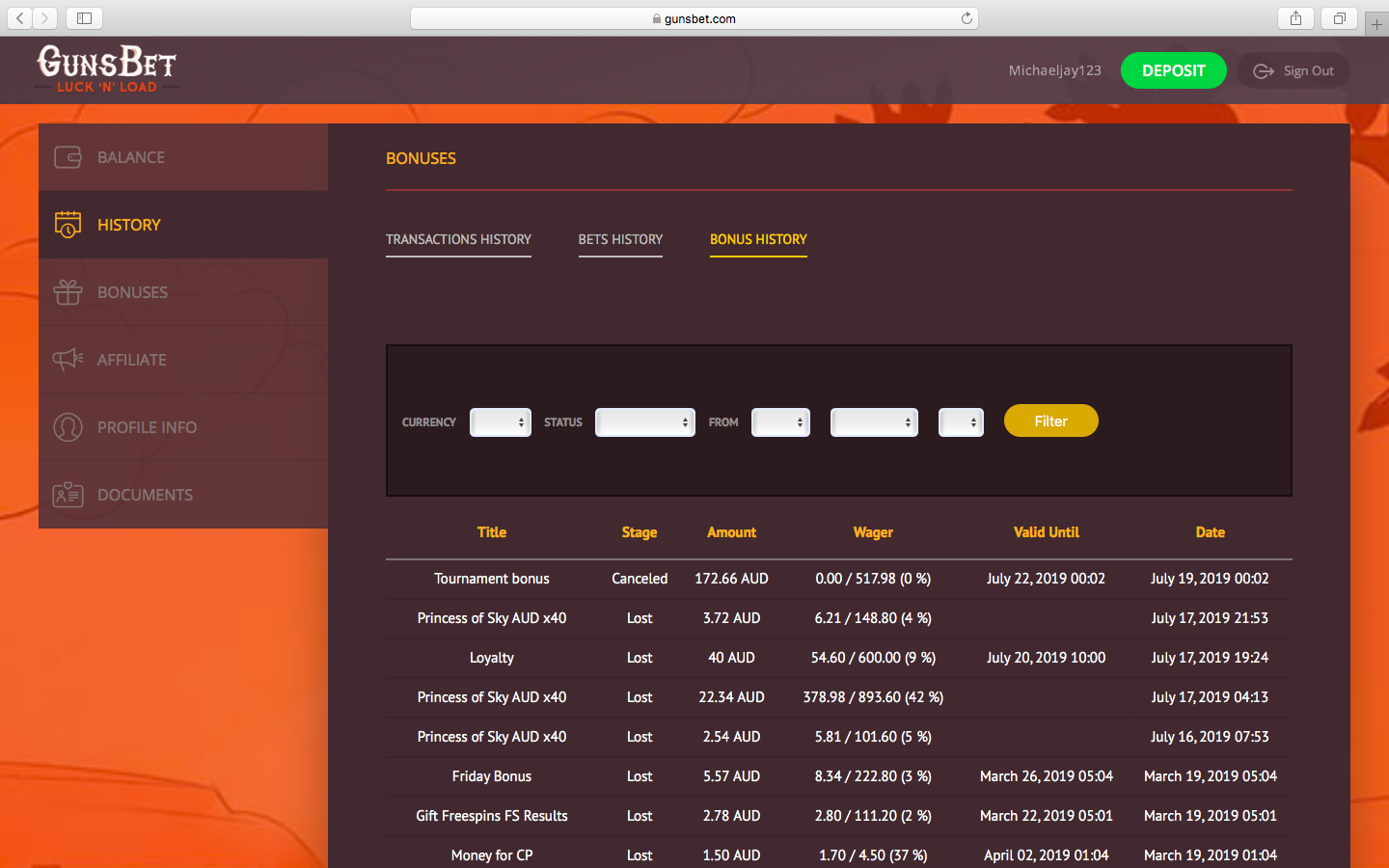1389x868 pixels.
Task: Open the middle From date dropdown
Action: [874, 422]
